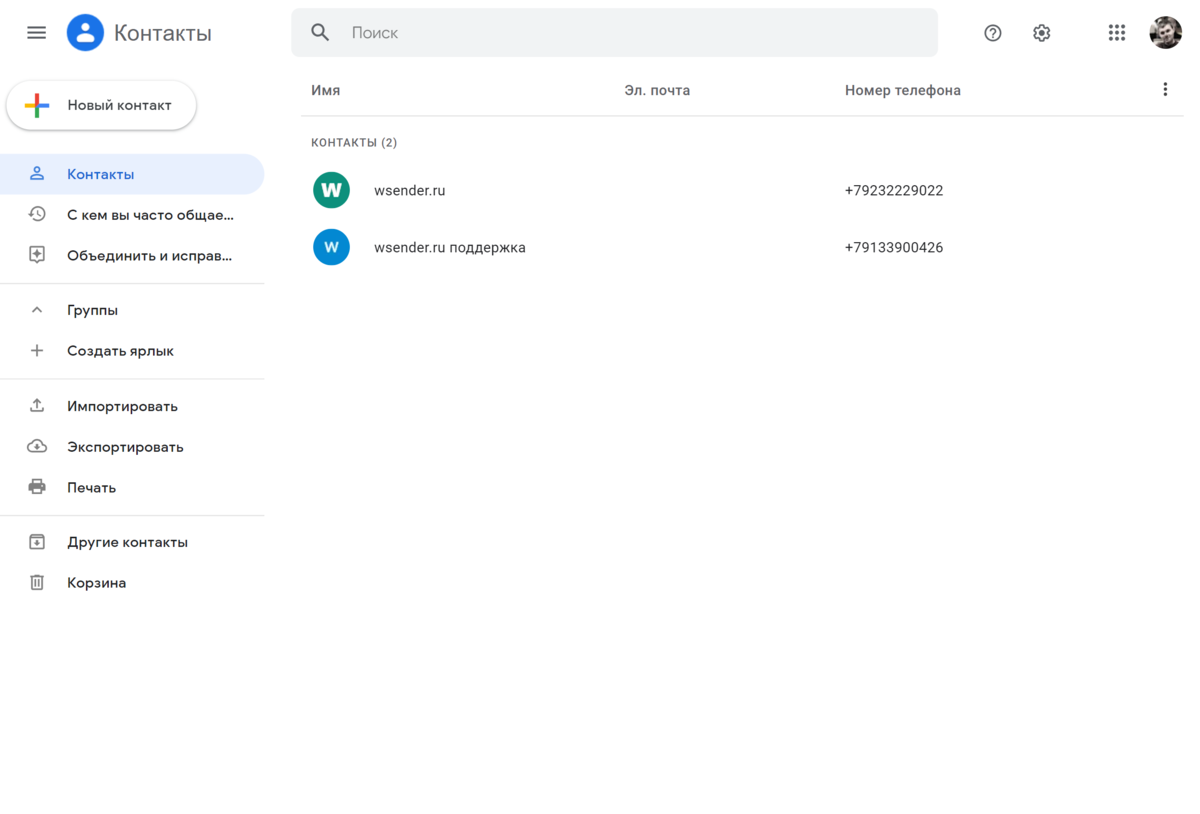
Task: Open С кем вы часто общаетесь
Action: (x=132, y=215)
